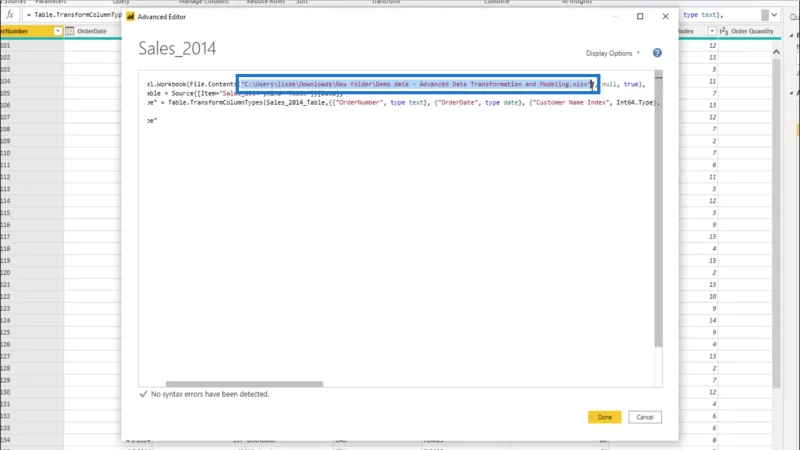Click the Order Quantity number type icon
Screen dimensions: 800x450
tap(723, 31)
